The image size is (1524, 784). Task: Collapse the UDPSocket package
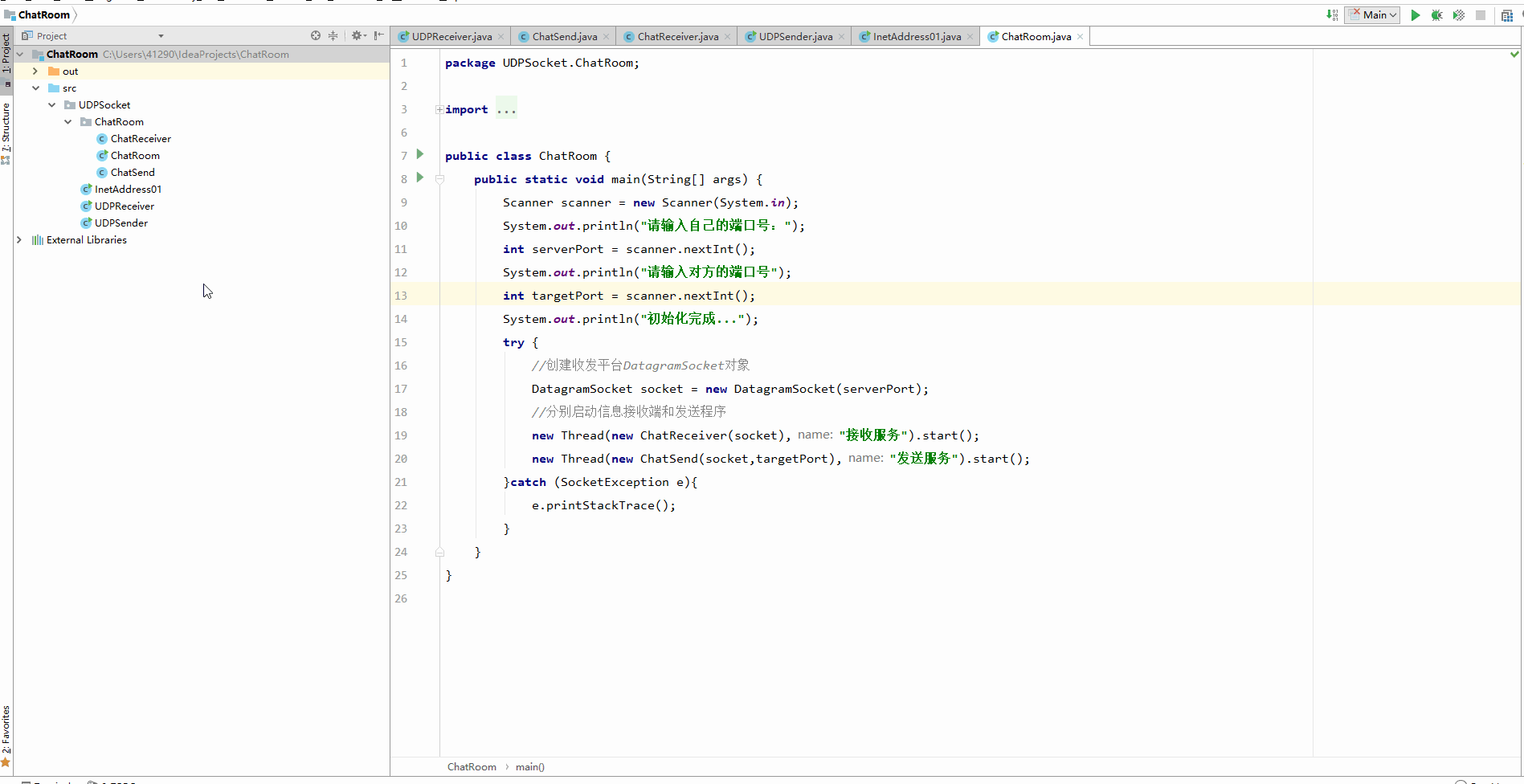tap(51, 105)
